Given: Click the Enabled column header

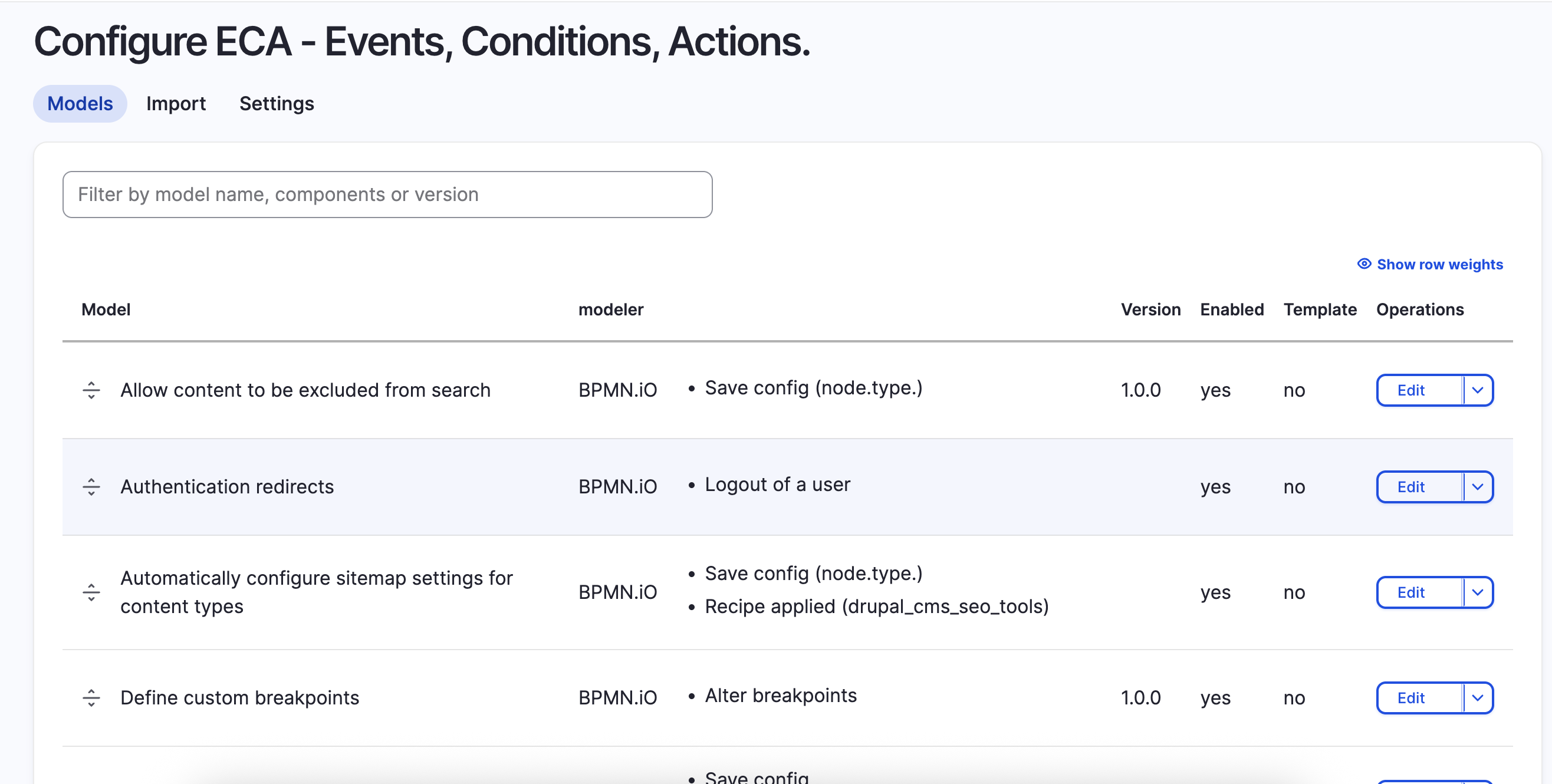Looking at the screenshot, I should (1231, 309).
